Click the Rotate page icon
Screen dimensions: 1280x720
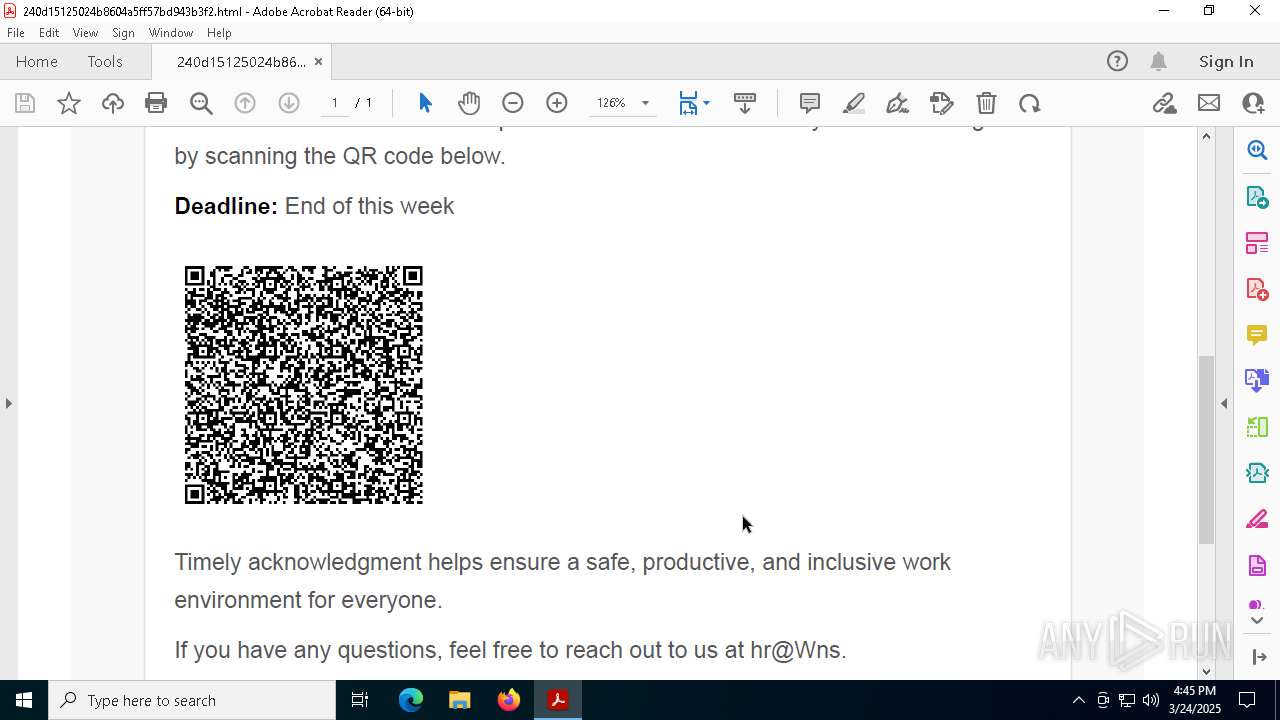click(x=1030, y=103)
